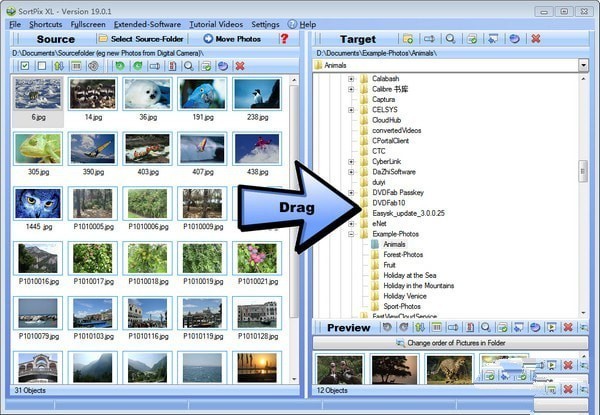Click the red delete icon in Target toolbar

(x=535, y=38)
